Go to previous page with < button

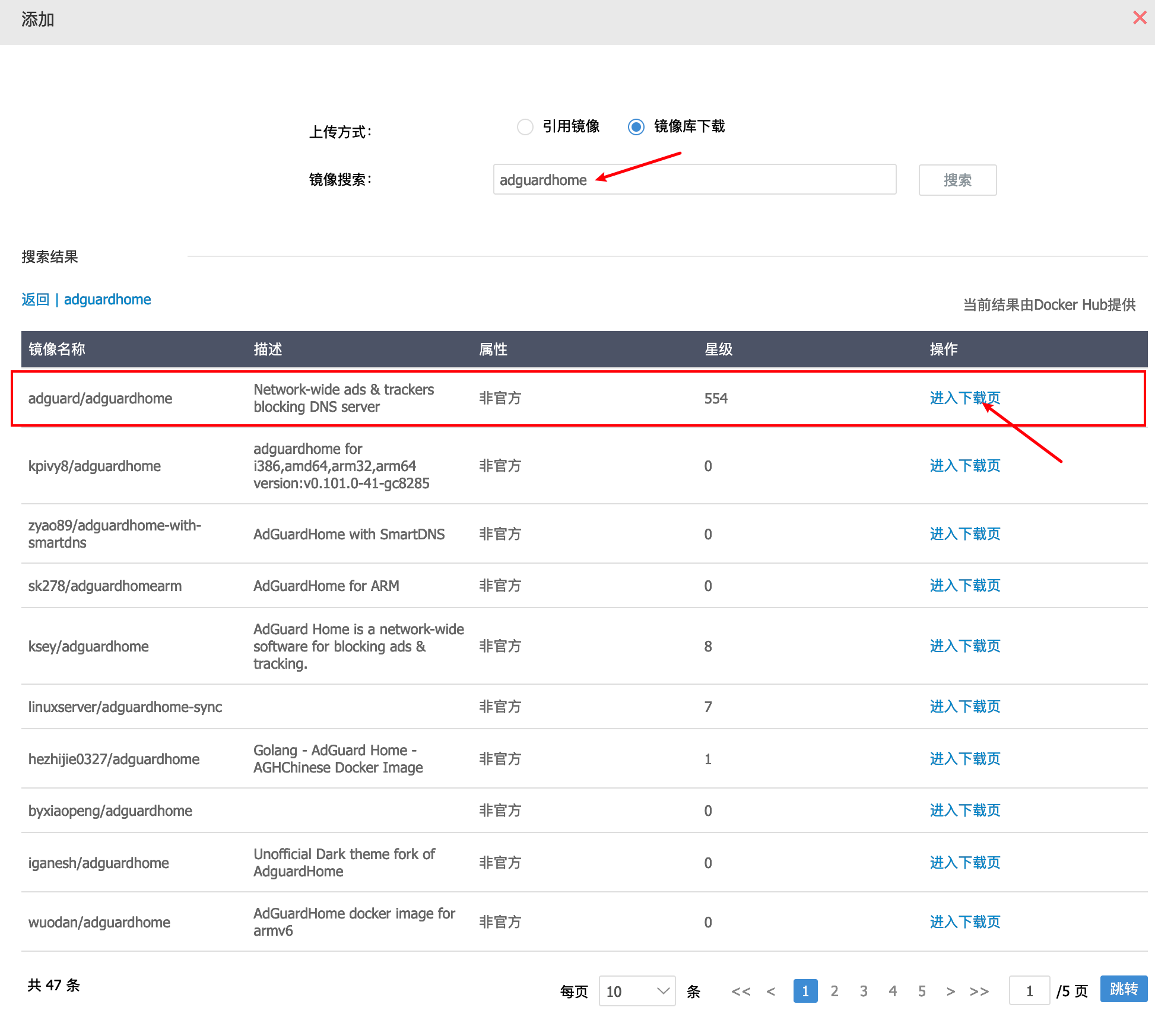tap(771, 991)
